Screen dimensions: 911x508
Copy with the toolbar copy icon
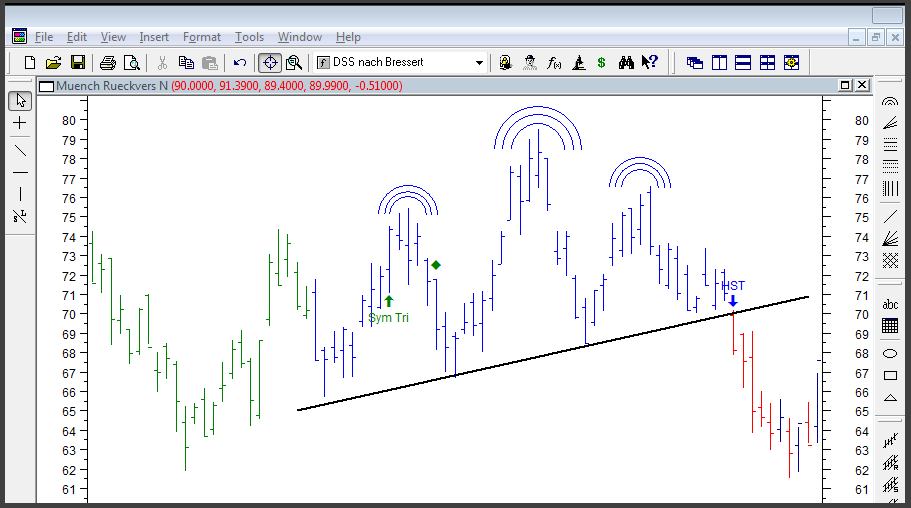(x=186, y=63)
